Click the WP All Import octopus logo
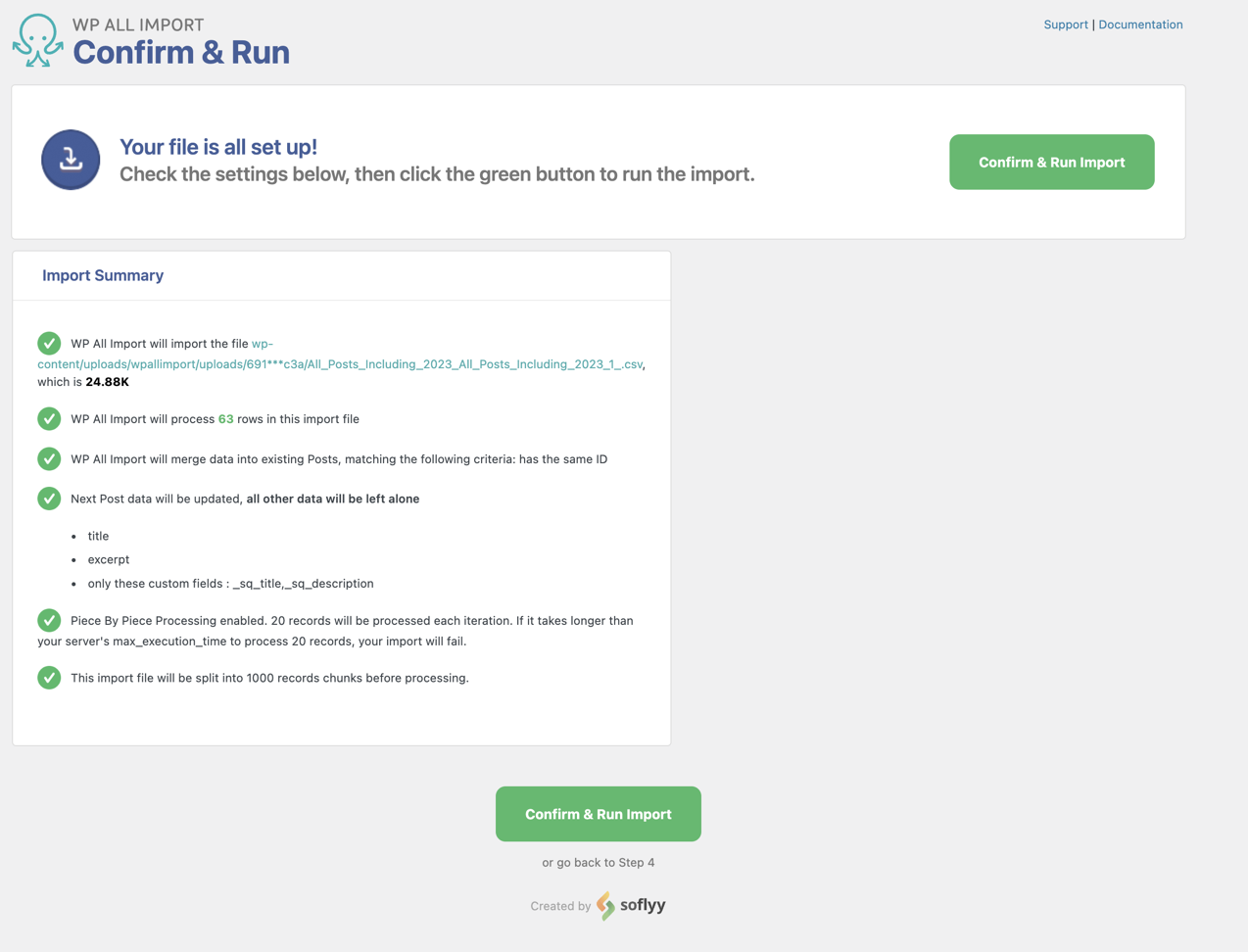This screenshot has height=952, width=1248. (38, 40)
